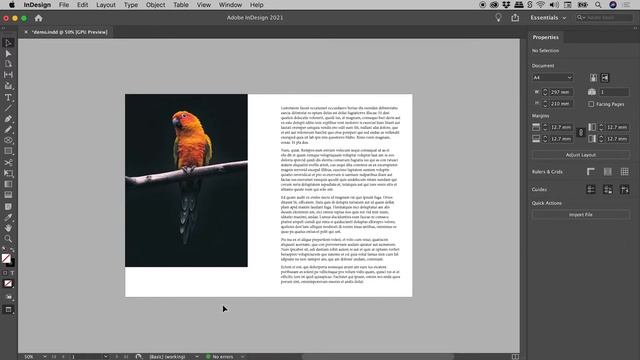Select the Hand tool
The height and width of the screenshot is (360, 640).
8,228
